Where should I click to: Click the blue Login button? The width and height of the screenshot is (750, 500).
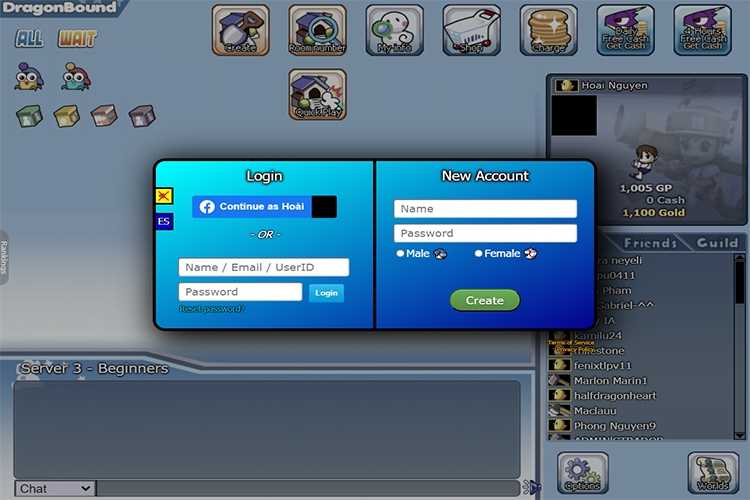pos(326,293)
